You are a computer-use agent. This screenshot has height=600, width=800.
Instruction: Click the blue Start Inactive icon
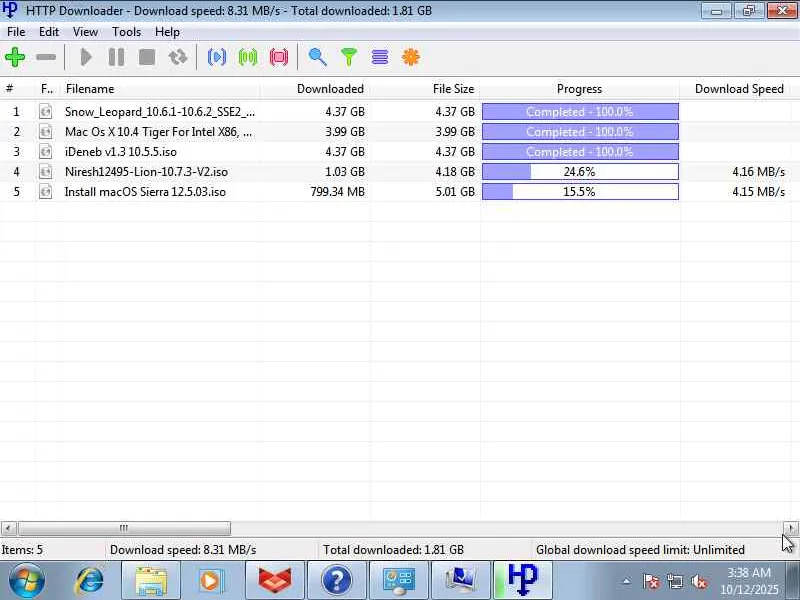(x=217, y=57)
